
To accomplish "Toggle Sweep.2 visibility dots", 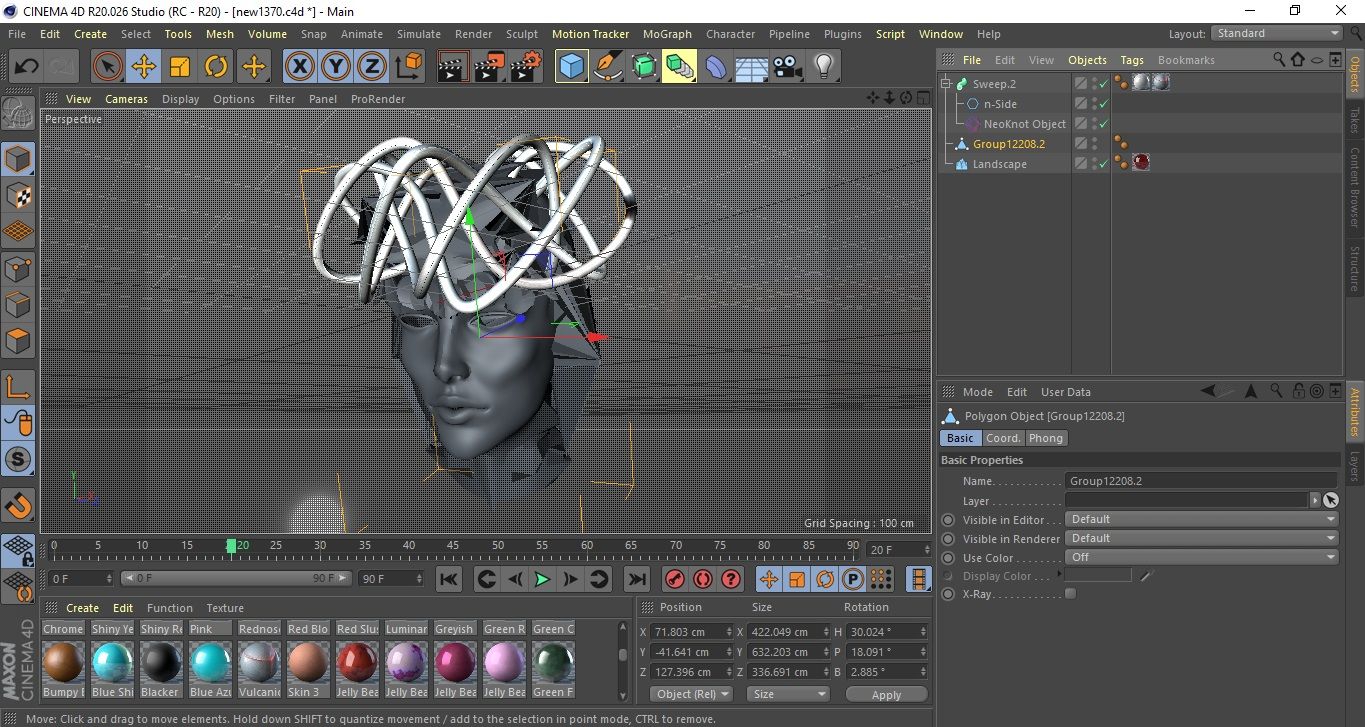I will [x=1093, y=84].
